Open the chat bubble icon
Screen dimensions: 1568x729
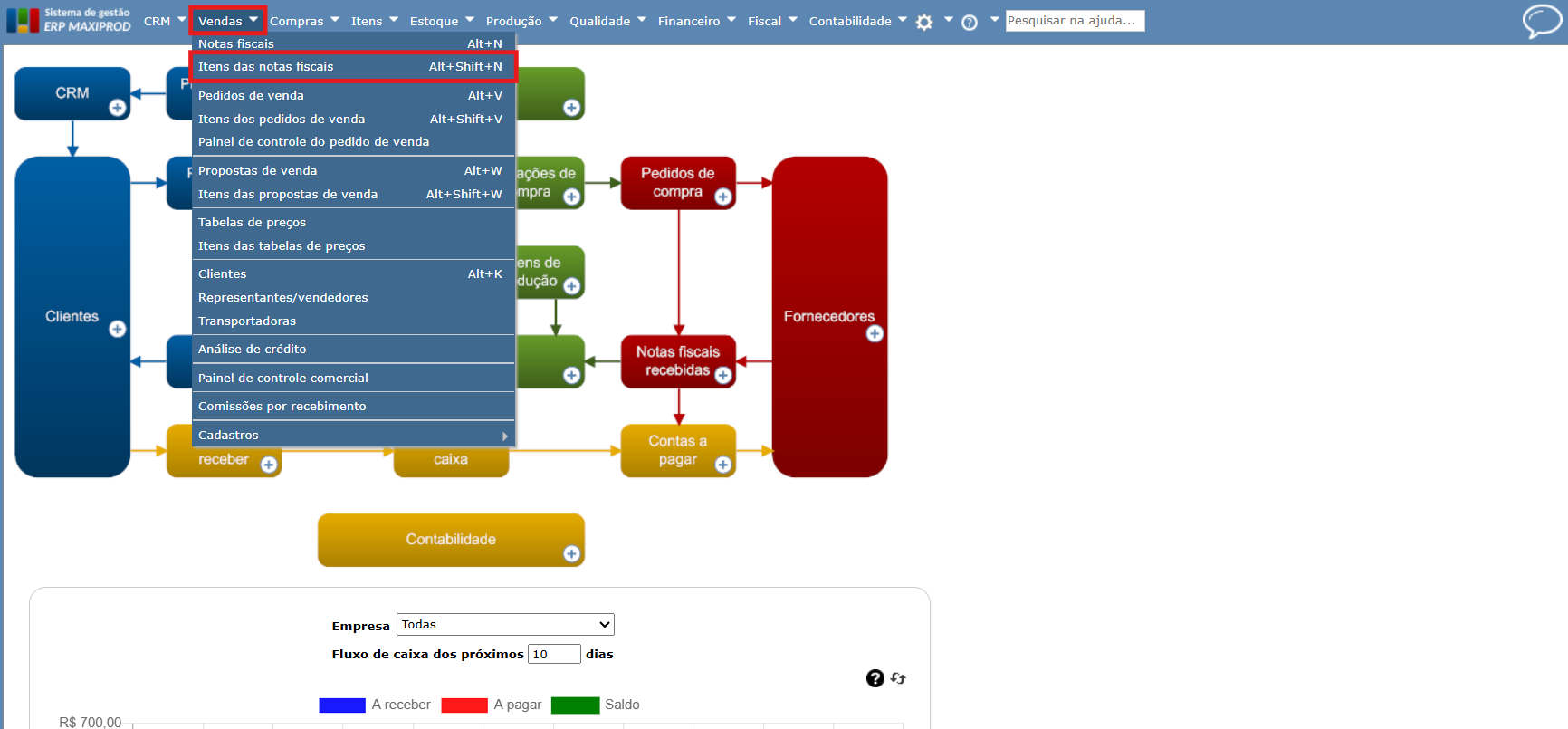tap(1541, 21)
